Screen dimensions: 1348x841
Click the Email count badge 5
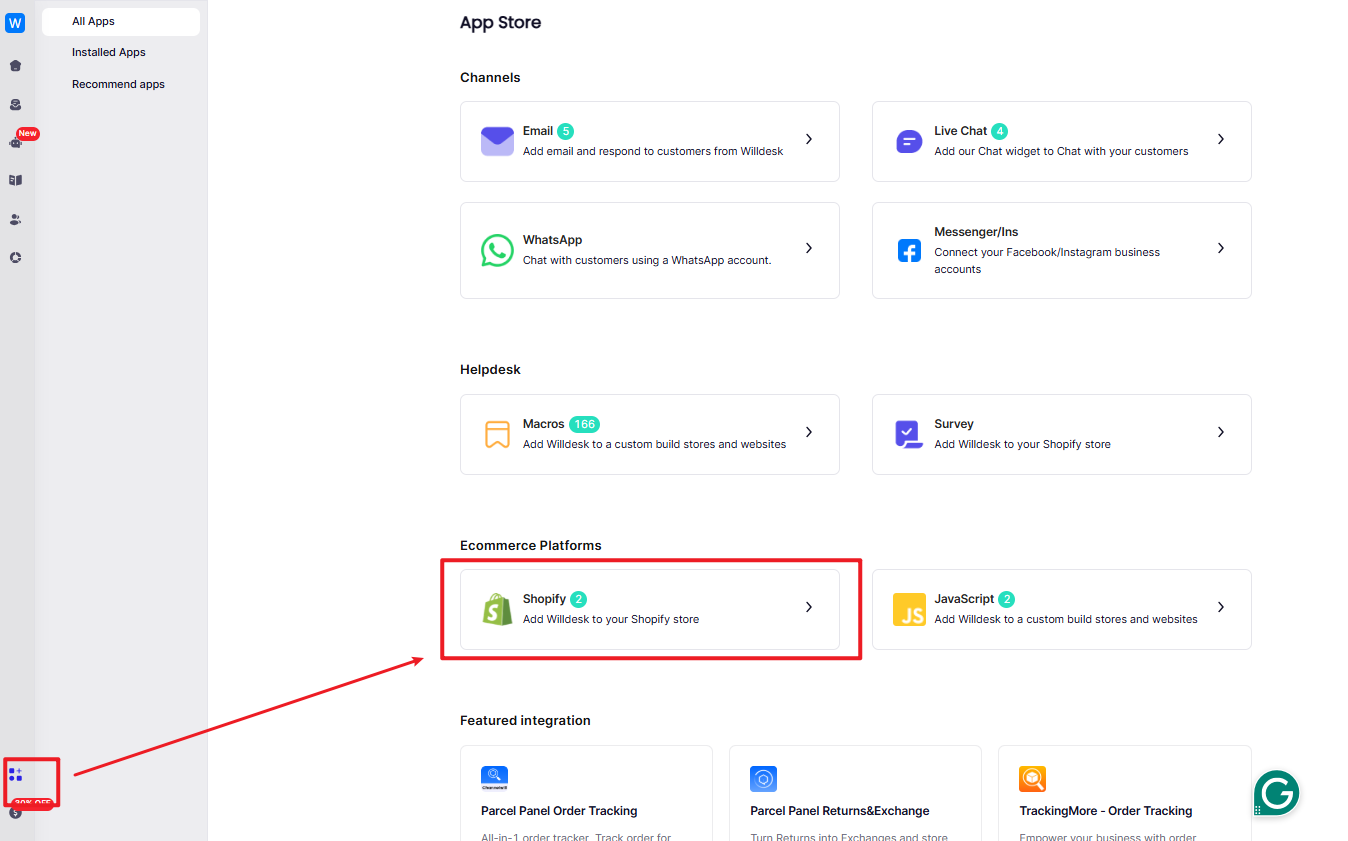point(566,131)
